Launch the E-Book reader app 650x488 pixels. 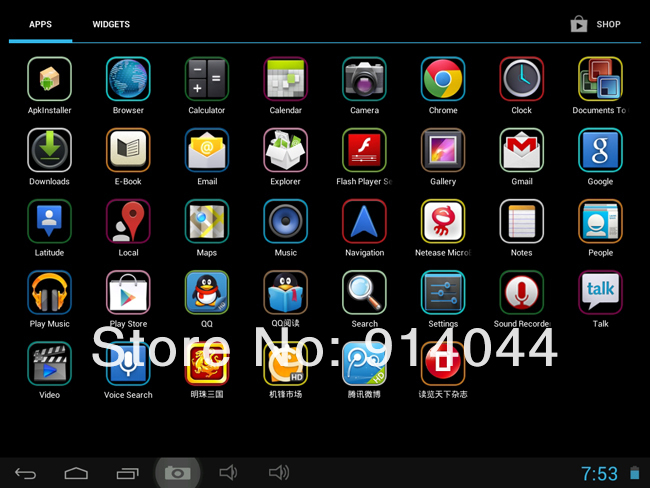tap(128, 150)
